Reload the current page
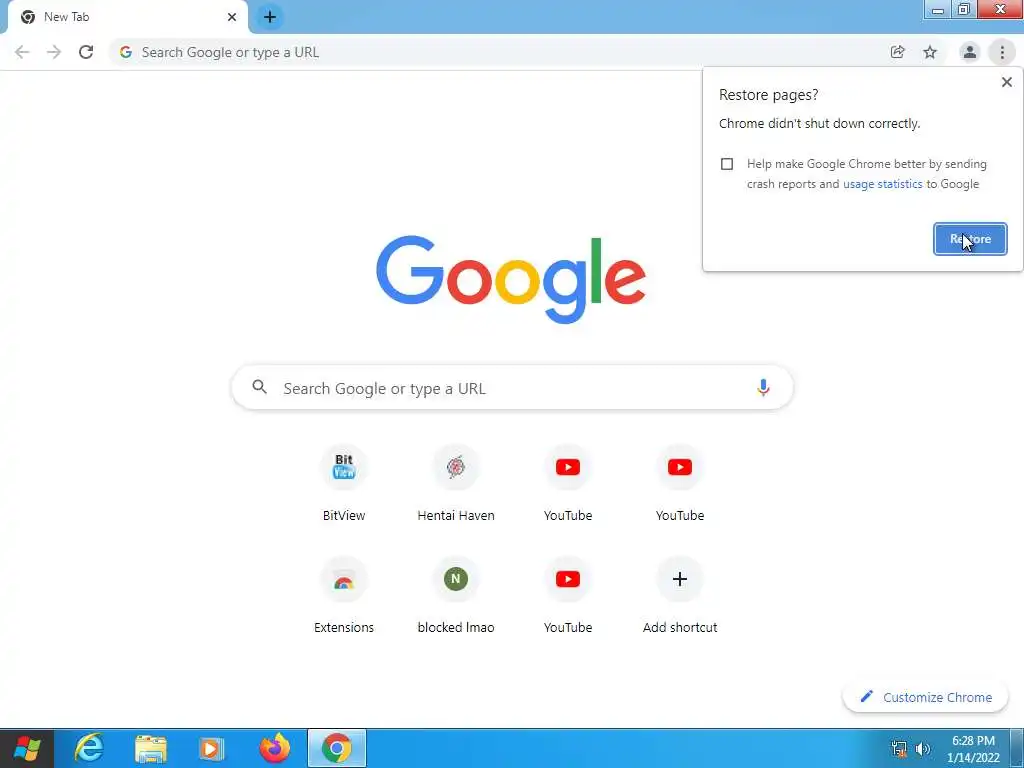The height and width of the screenshot is (768, 1024). pyautogui.click(x=86, y=52)
